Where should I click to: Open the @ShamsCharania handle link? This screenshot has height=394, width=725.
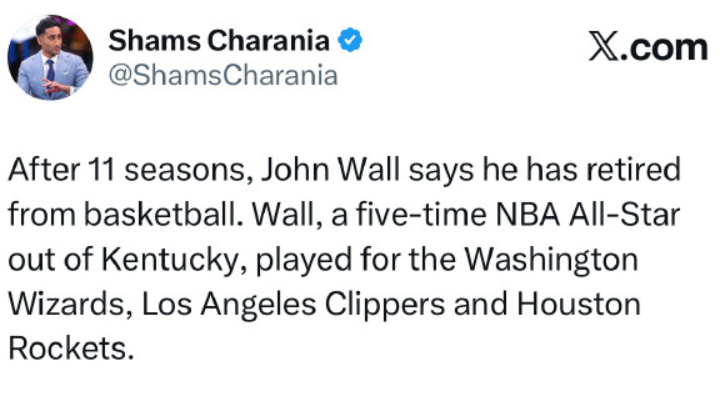(x=223, y=75)
